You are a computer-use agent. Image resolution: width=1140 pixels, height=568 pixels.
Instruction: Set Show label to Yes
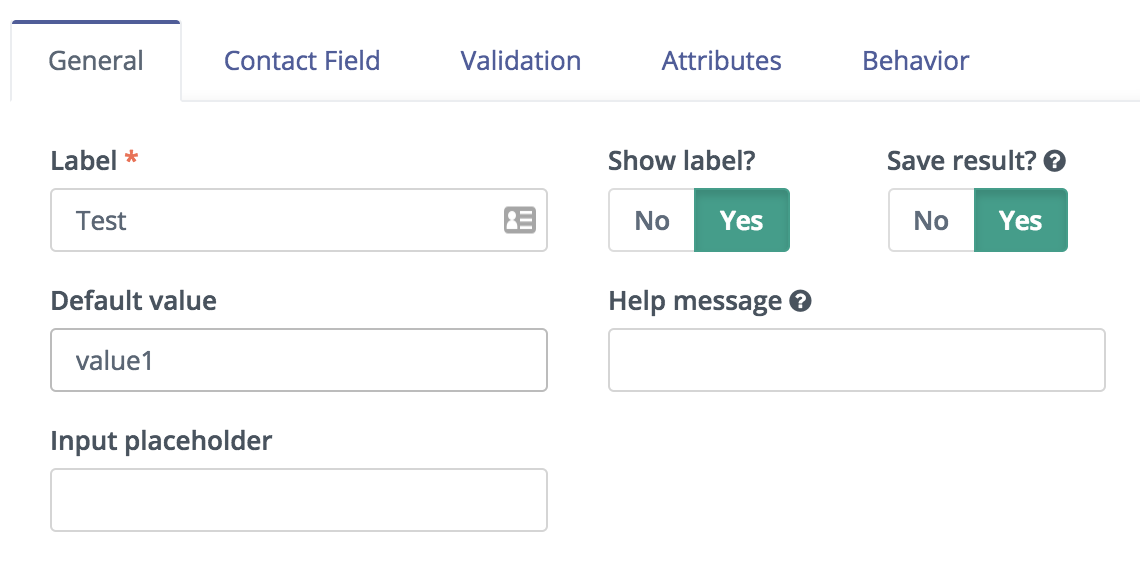click(742, 220)
